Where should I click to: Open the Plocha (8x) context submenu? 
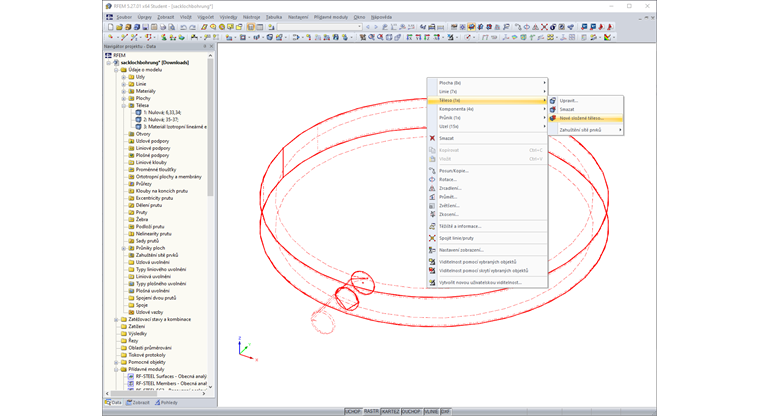pyautogui.click(x=488, y=83)
